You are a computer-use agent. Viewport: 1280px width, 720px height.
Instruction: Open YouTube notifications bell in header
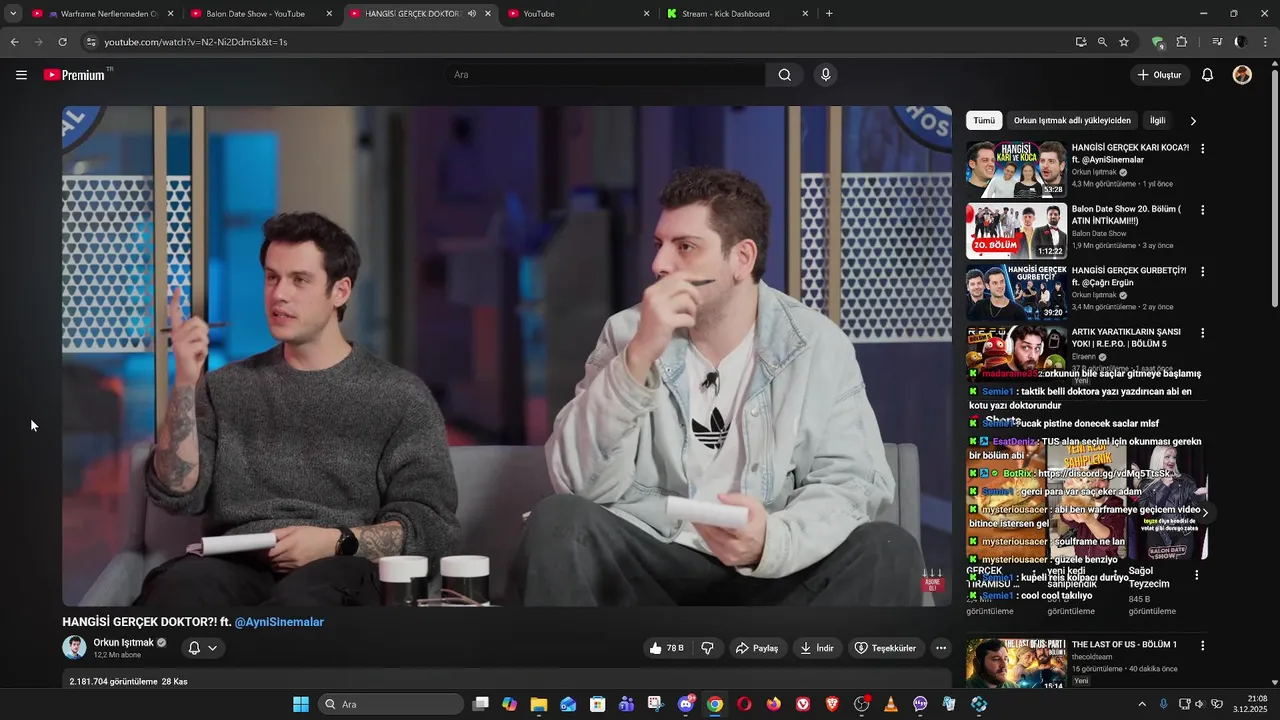click(x=1207, y=75)
